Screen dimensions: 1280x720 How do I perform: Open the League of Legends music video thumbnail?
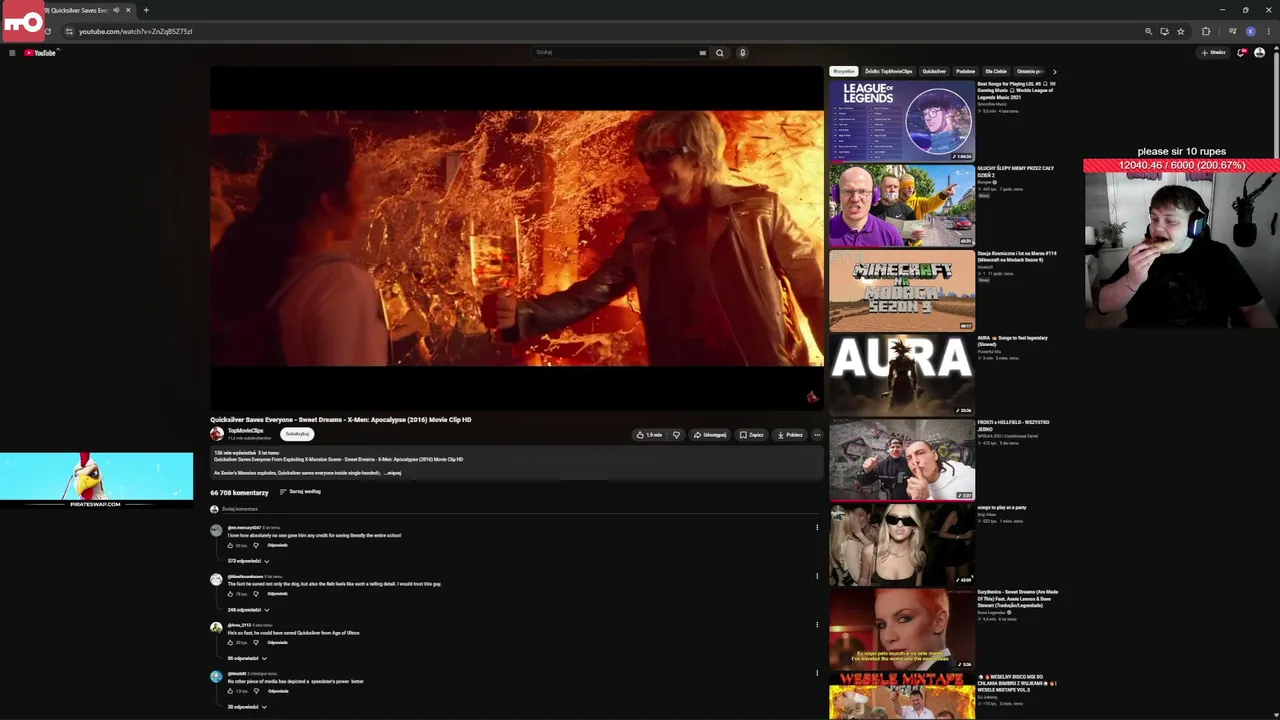click(x=902, y=121)
